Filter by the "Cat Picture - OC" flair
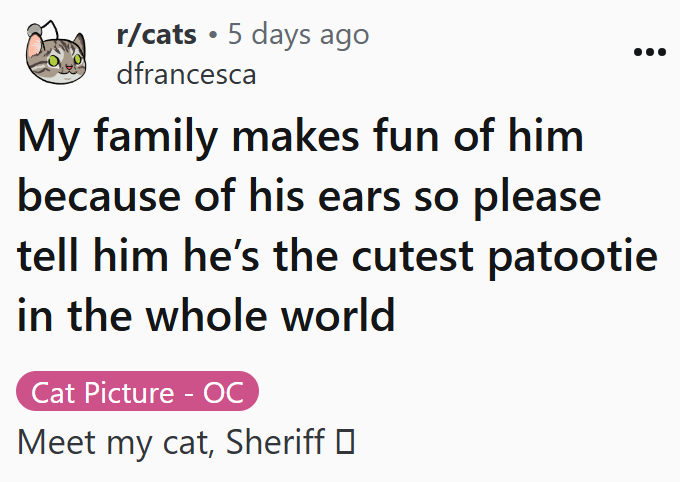 (138, 392)
